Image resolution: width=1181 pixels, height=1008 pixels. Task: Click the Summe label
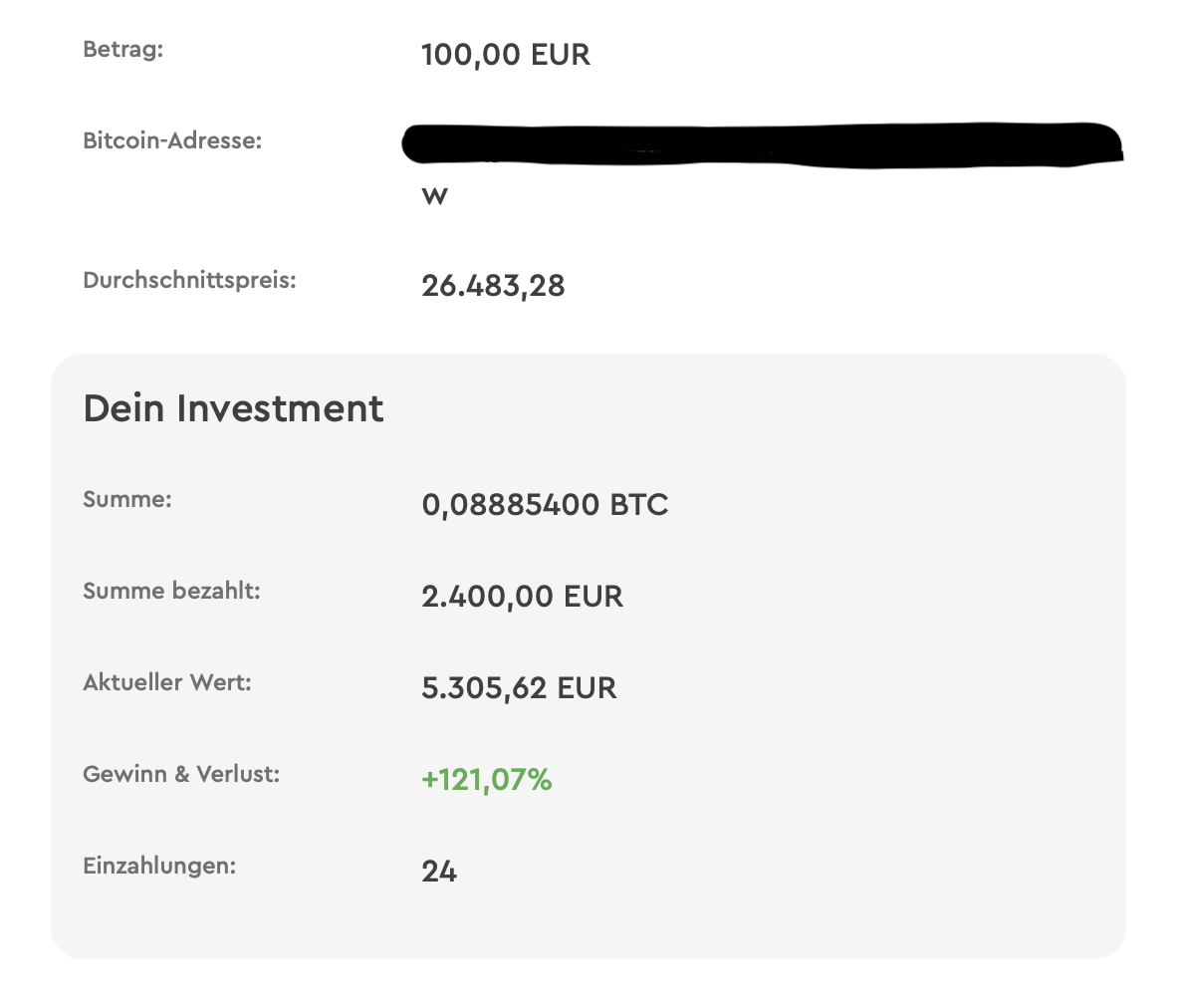[x=127, y=499]
